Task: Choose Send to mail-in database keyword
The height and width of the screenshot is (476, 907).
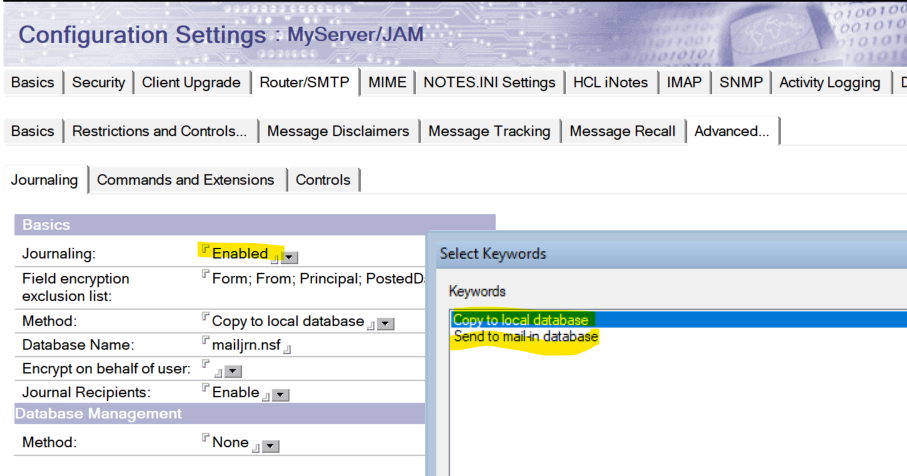Action: [x=526, y=337]
